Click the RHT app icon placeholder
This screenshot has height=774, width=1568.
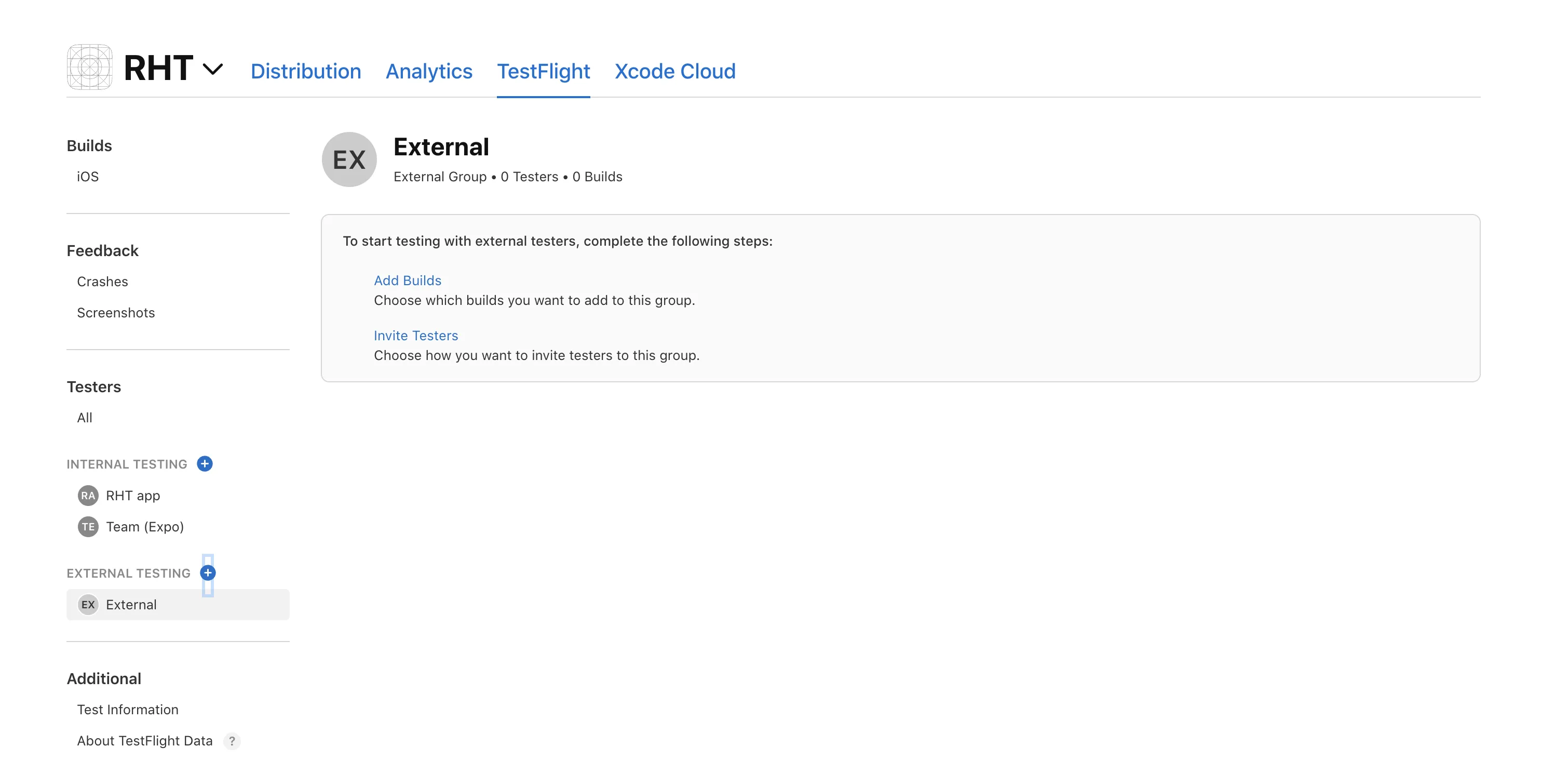[89, 67]
